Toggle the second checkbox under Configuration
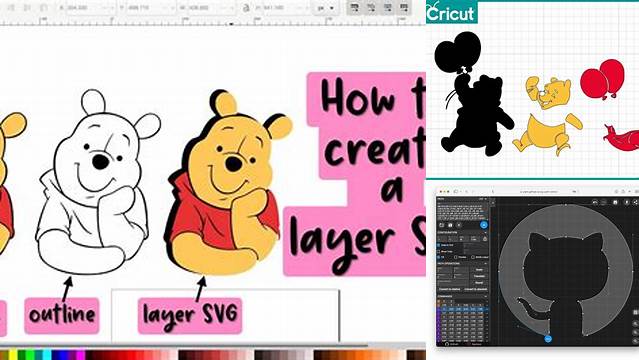This screenshot has height=360, width=639. click(438, 252)
